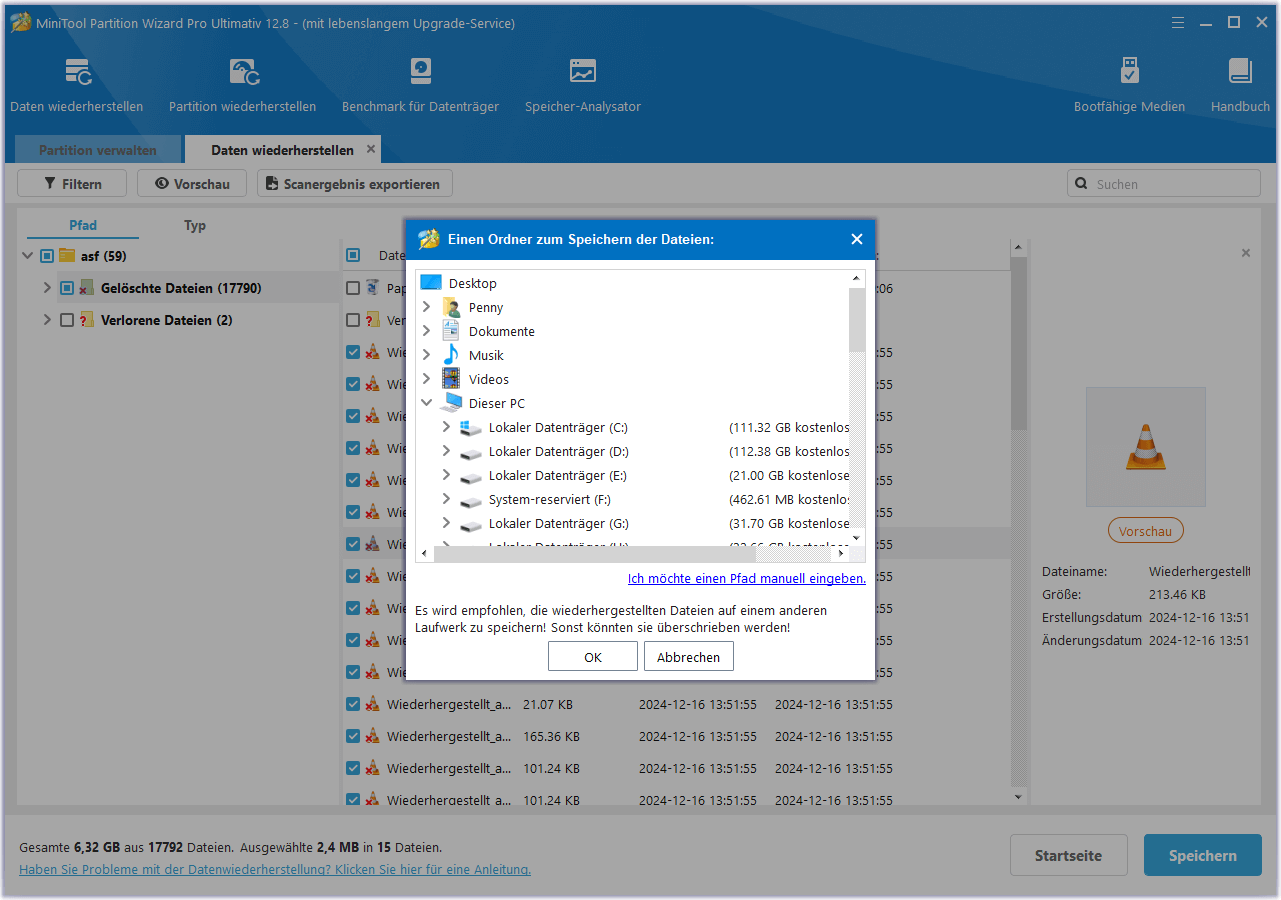Click drive icon of Lokaler Datenträger (D:)

pos(471,452)
